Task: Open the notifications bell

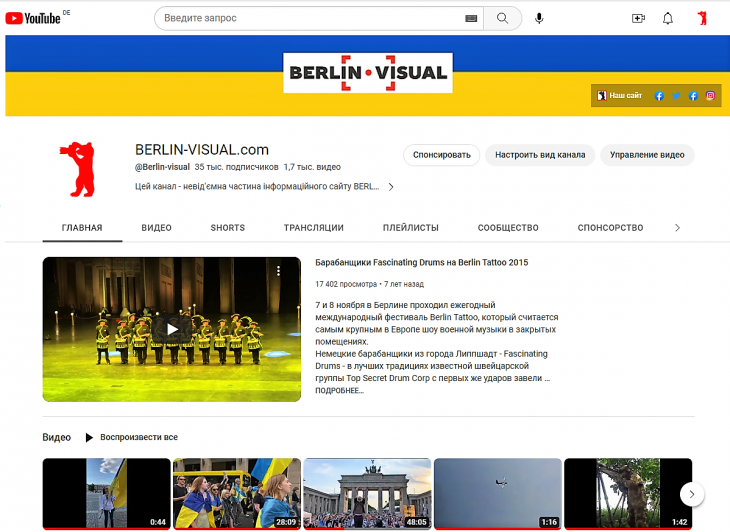Action: click(668, 18)
